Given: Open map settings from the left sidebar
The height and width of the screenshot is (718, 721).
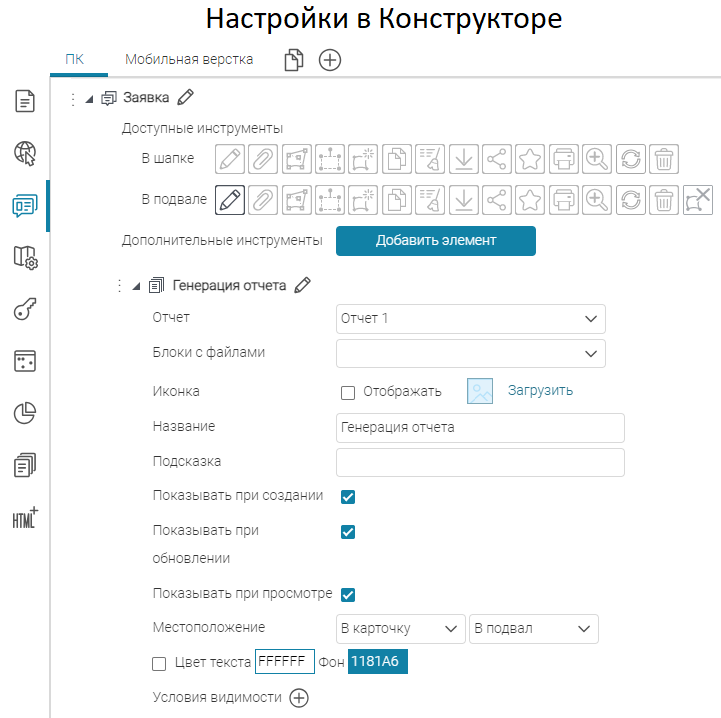Looking at the screenshot, I should point(25,257).
